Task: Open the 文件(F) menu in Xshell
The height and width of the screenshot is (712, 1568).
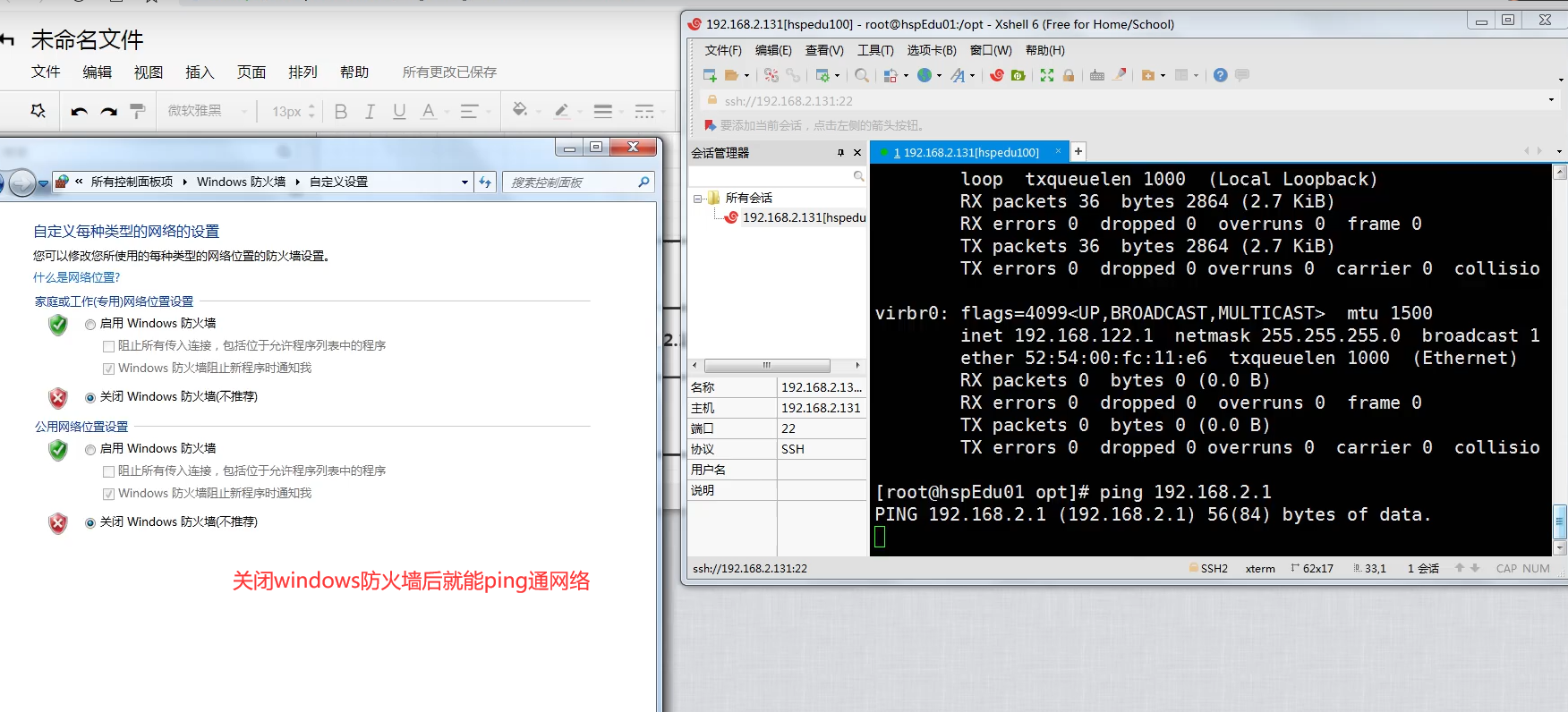Action: 722,50
